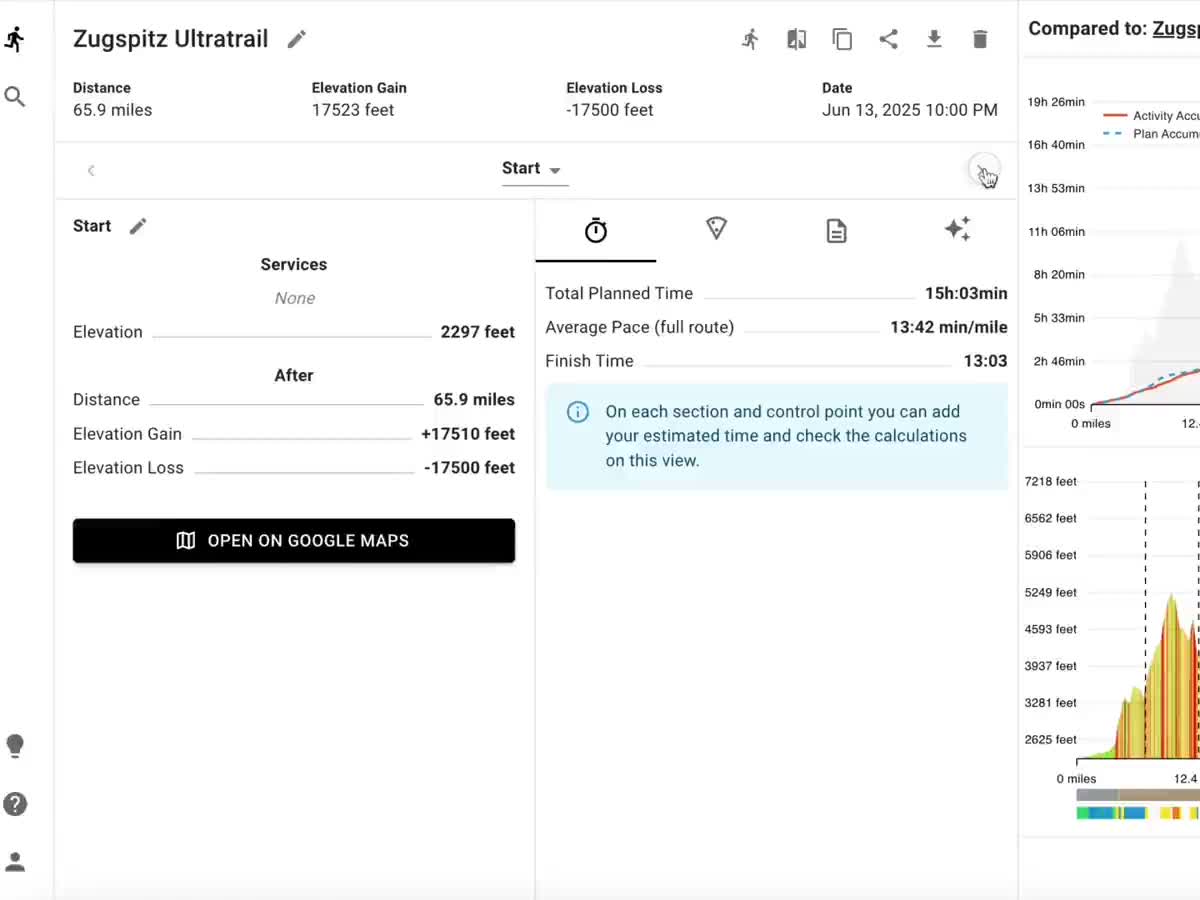
Task: Switch to the stopwatch timing tab
Action: [596, 231]
